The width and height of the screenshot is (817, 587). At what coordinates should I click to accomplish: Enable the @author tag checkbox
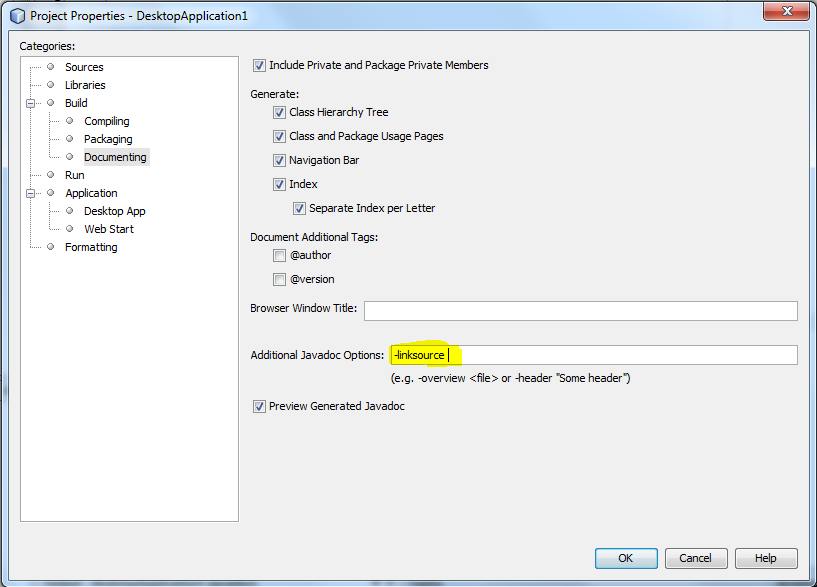(x=279, y=256)
